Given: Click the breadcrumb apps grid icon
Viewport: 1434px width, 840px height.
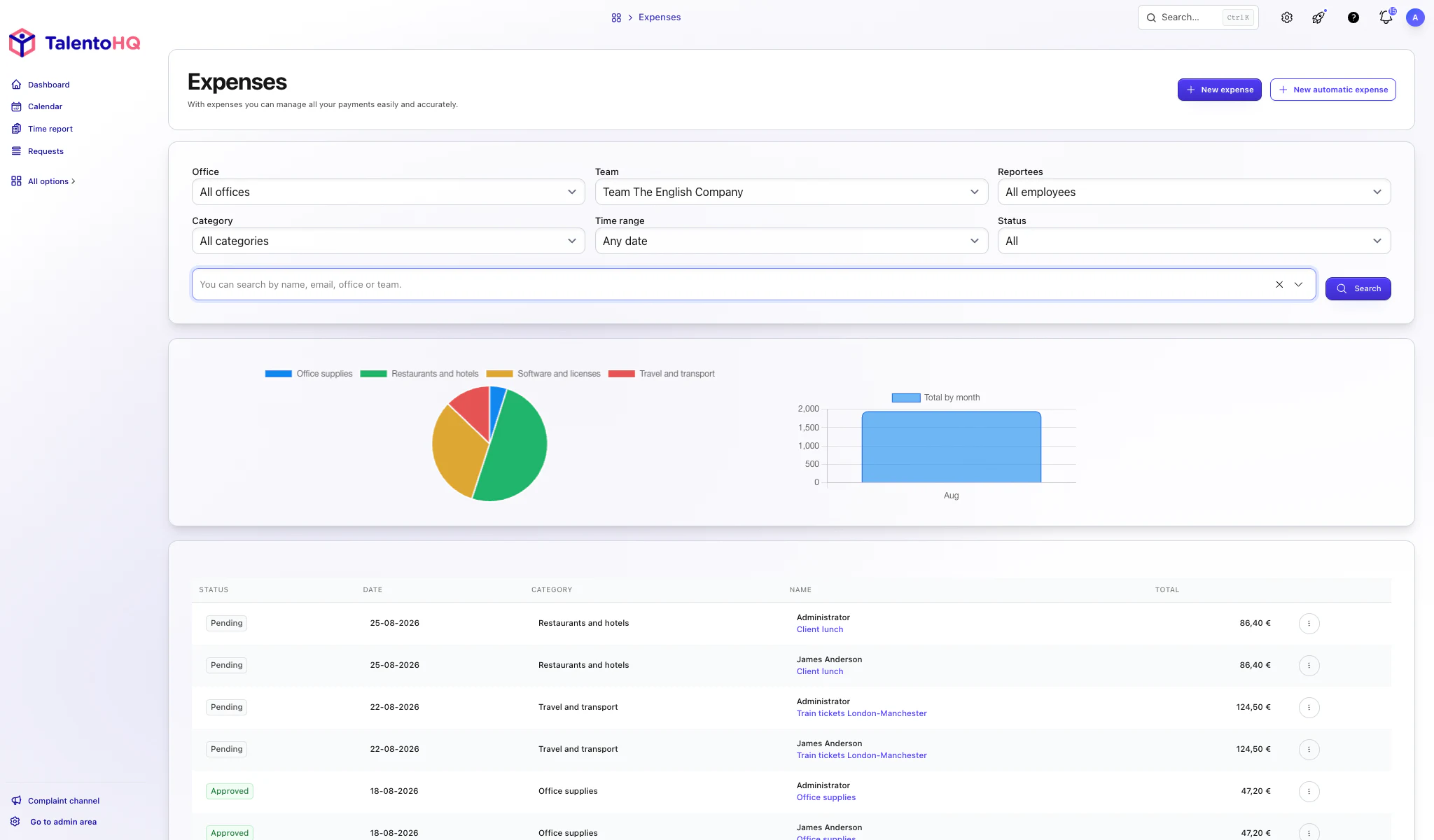Looking at the screenshot, I should tap(616, 17).
